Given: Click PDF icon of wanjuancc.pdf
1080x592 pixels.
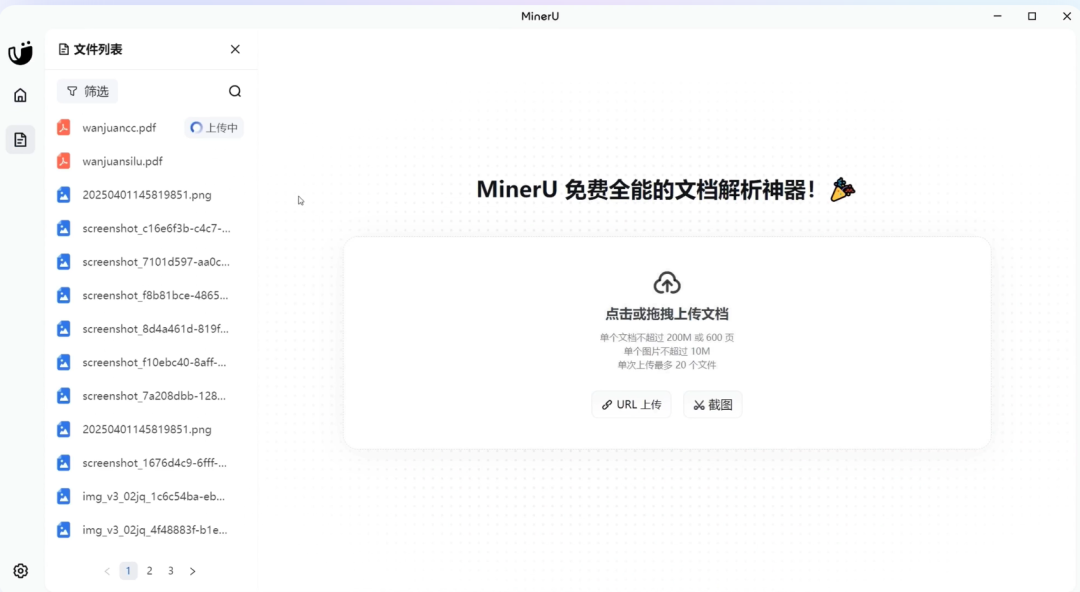Looking at the screenshot, I should 63,127.
